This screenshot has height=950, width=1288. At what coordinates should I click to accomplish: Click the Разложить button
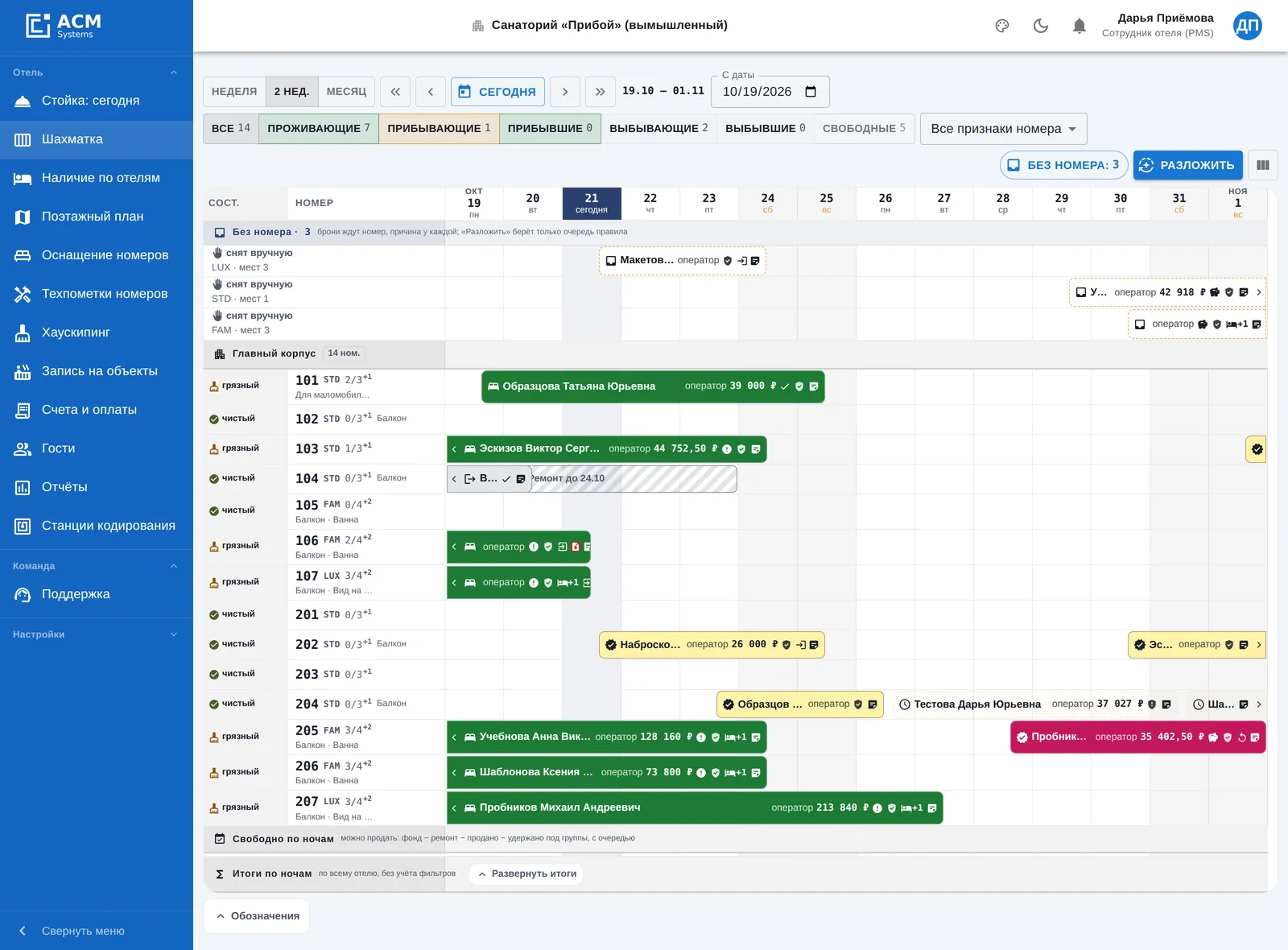(1187, 165)
